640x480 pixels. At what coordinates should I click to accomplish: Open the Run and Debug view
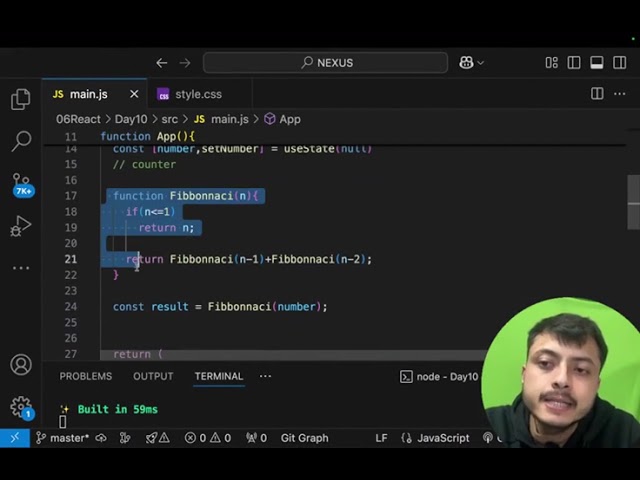pyautogui.click(x=21, y=226)
